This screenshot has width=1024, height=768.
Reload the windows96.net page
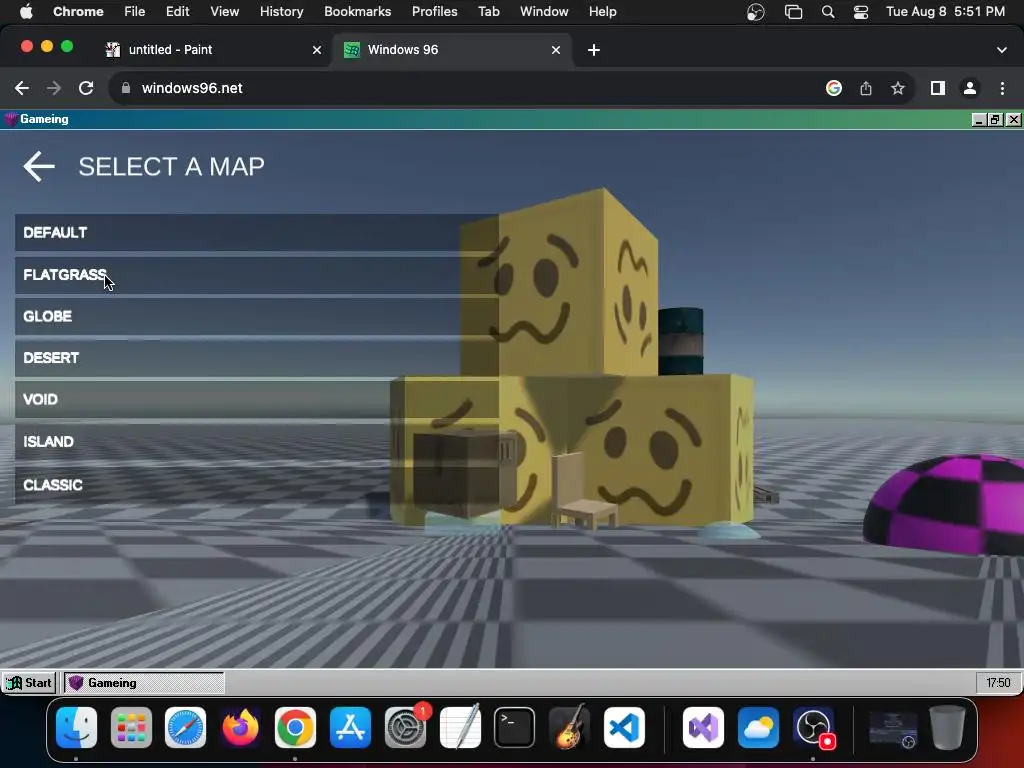pyautogui.click(x=86, y=88)
